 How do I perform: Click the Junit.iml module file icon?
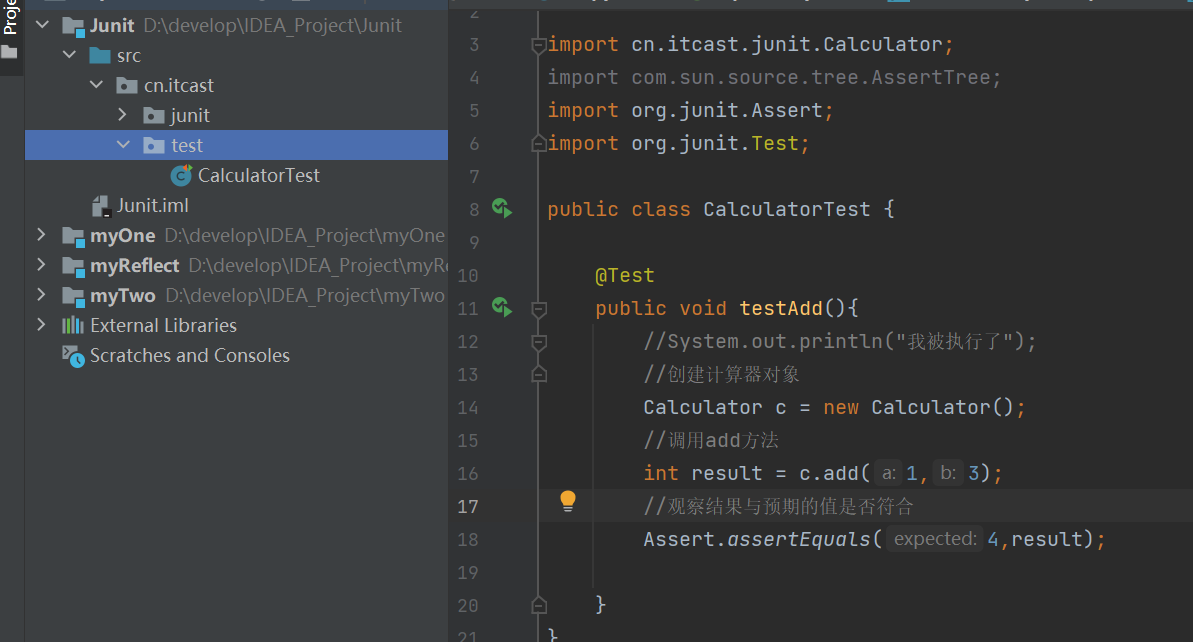click(x=100, y=206)
